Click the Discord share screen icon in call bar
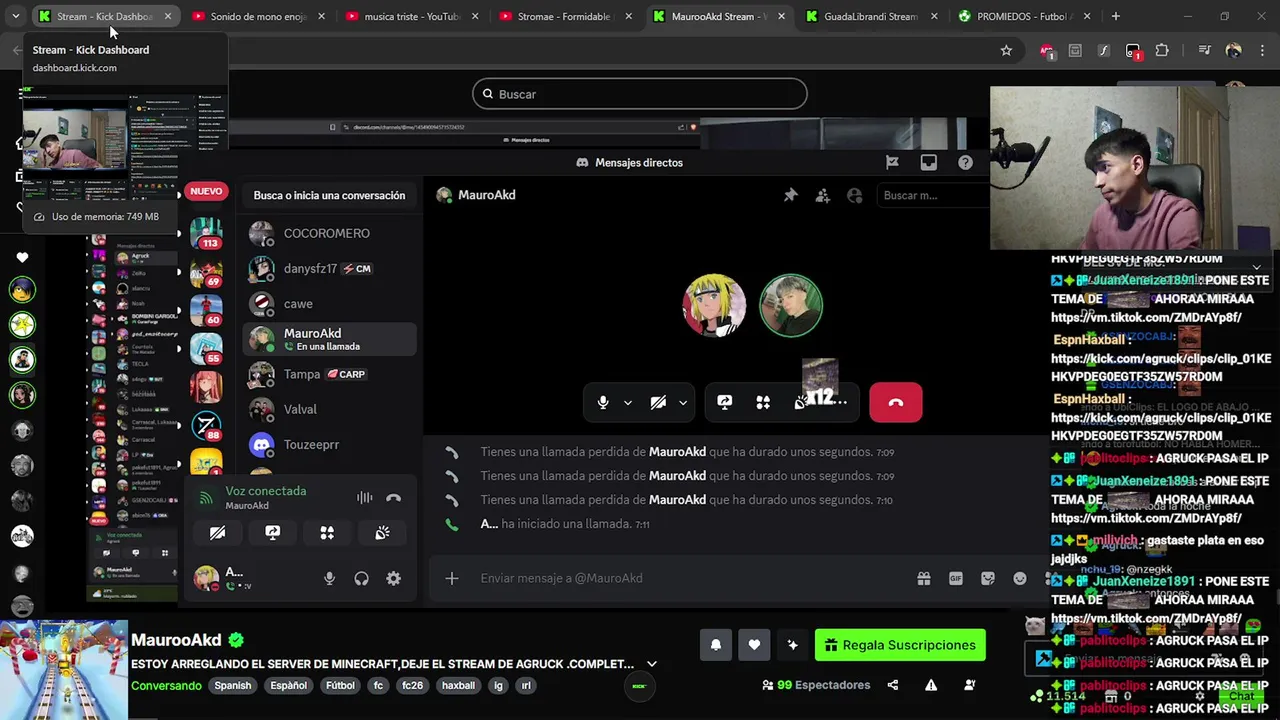1280x720 pixels. tap(725, 402)
